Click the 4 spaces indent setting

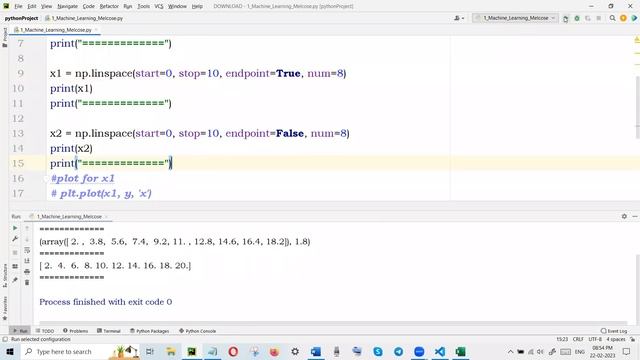click(x=616, y=339)
